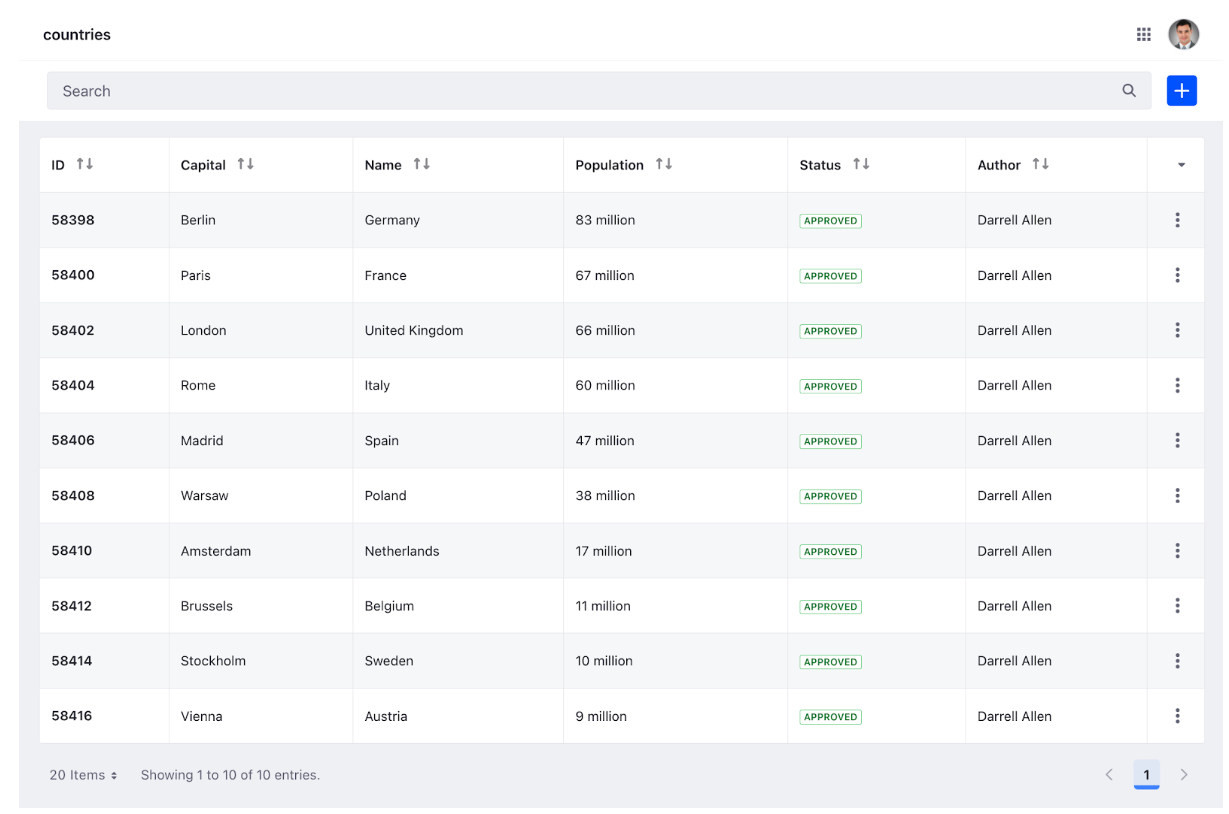1229x814 pixels.
Task: Open row options for the Sweden entry
Action: 1177,661
